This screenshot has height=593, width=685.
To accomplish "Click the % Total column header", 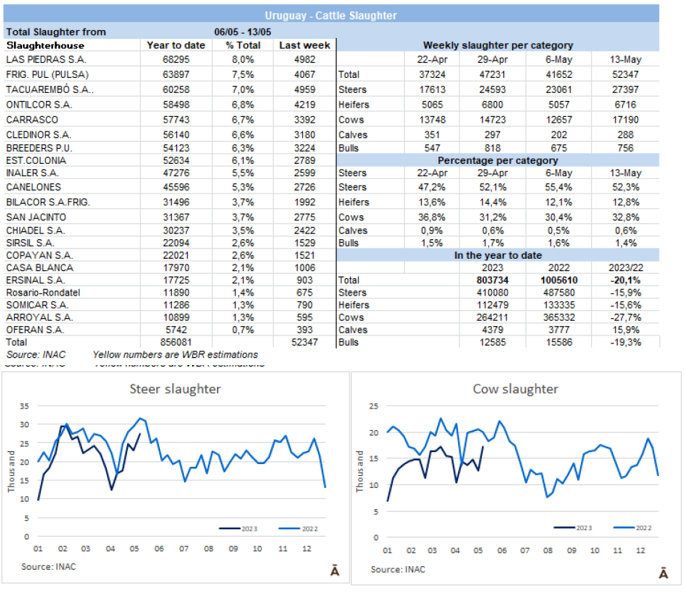I will tap(242, 46).
